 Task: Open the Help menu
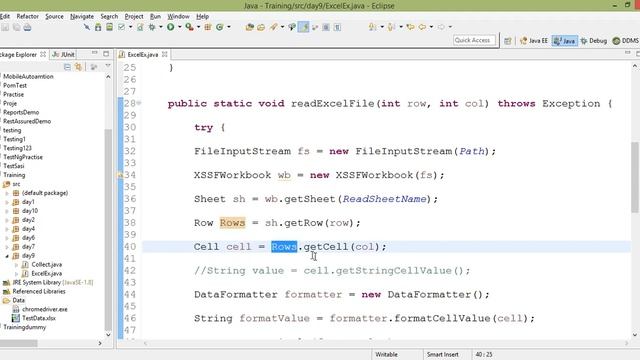click(x=202, y=16)
